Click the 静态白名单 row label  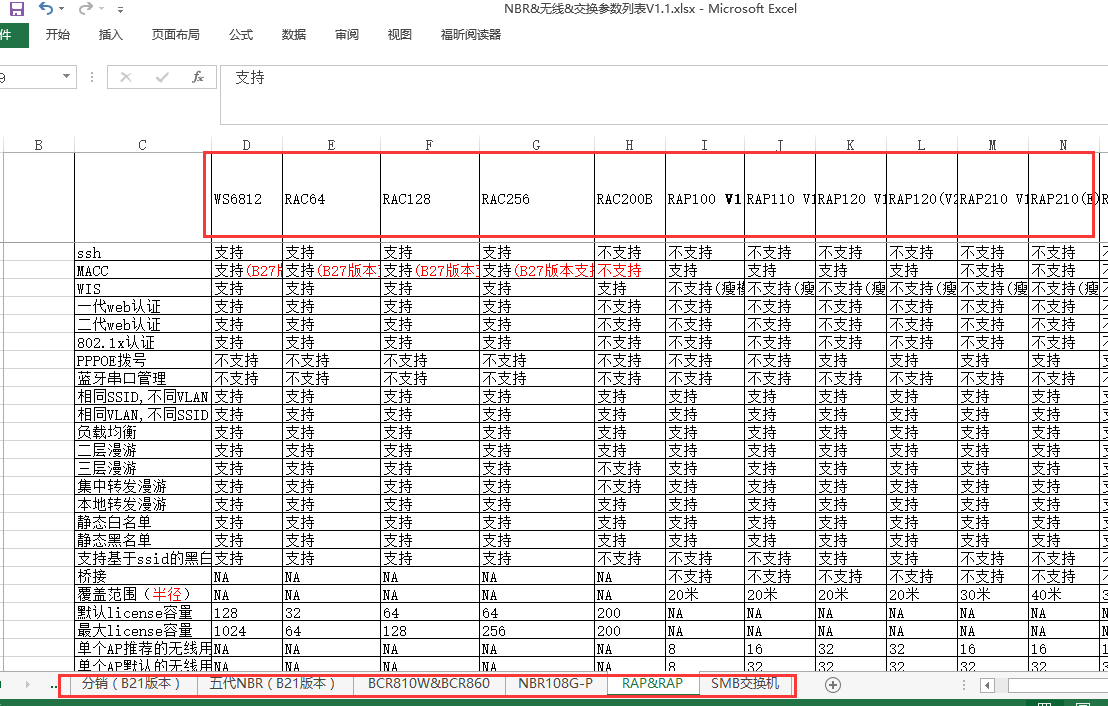[143, 522]
